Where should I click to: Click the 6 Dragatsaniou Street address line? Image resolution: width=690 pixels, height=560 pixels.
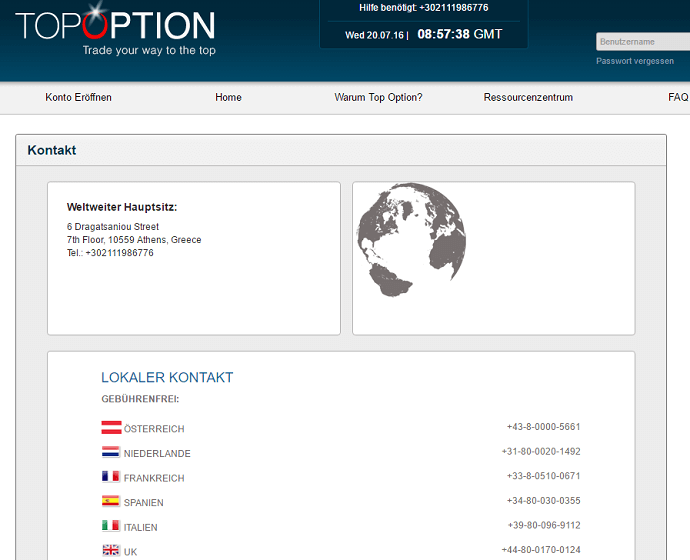(113, 227)
